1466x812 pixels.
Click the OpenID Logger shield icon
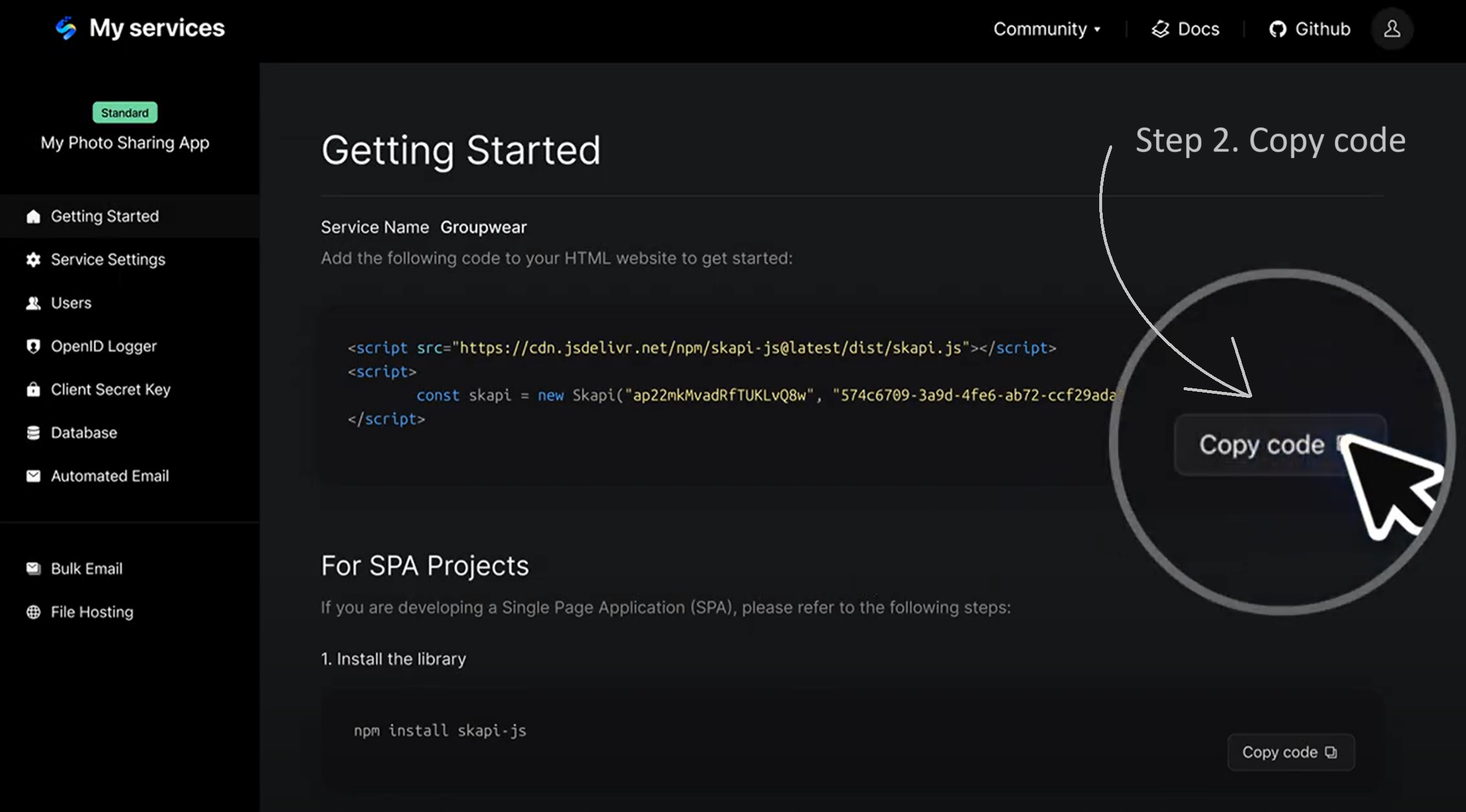[33, 346]
